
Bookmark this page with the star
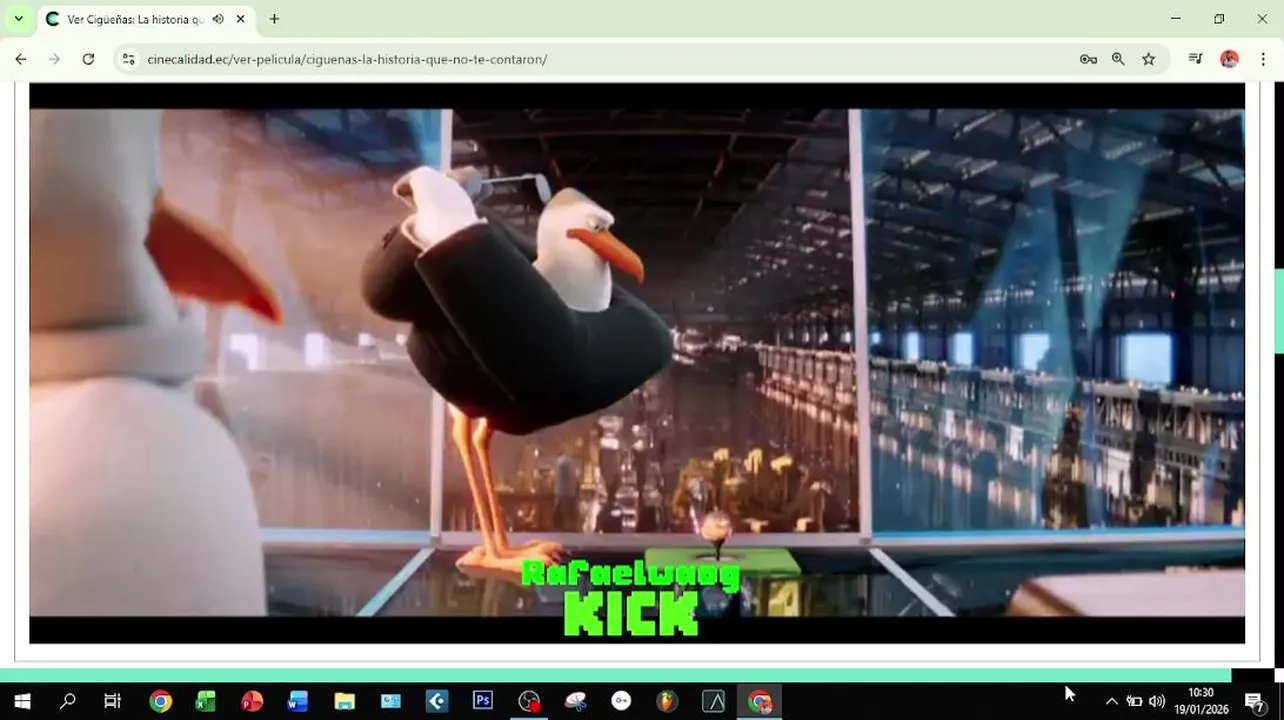(x=1148, y=59)
